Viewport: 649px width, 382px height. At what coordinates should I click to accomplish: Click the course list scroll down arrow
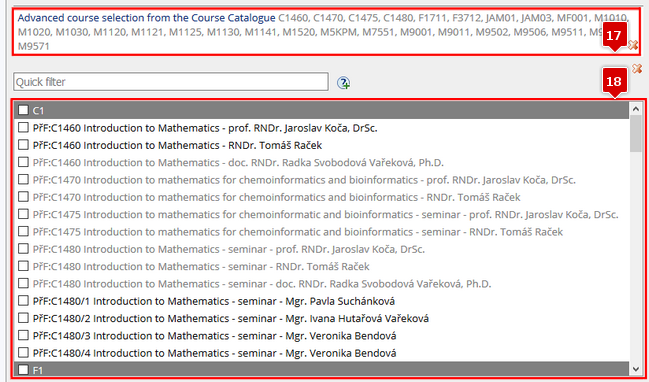636,369
